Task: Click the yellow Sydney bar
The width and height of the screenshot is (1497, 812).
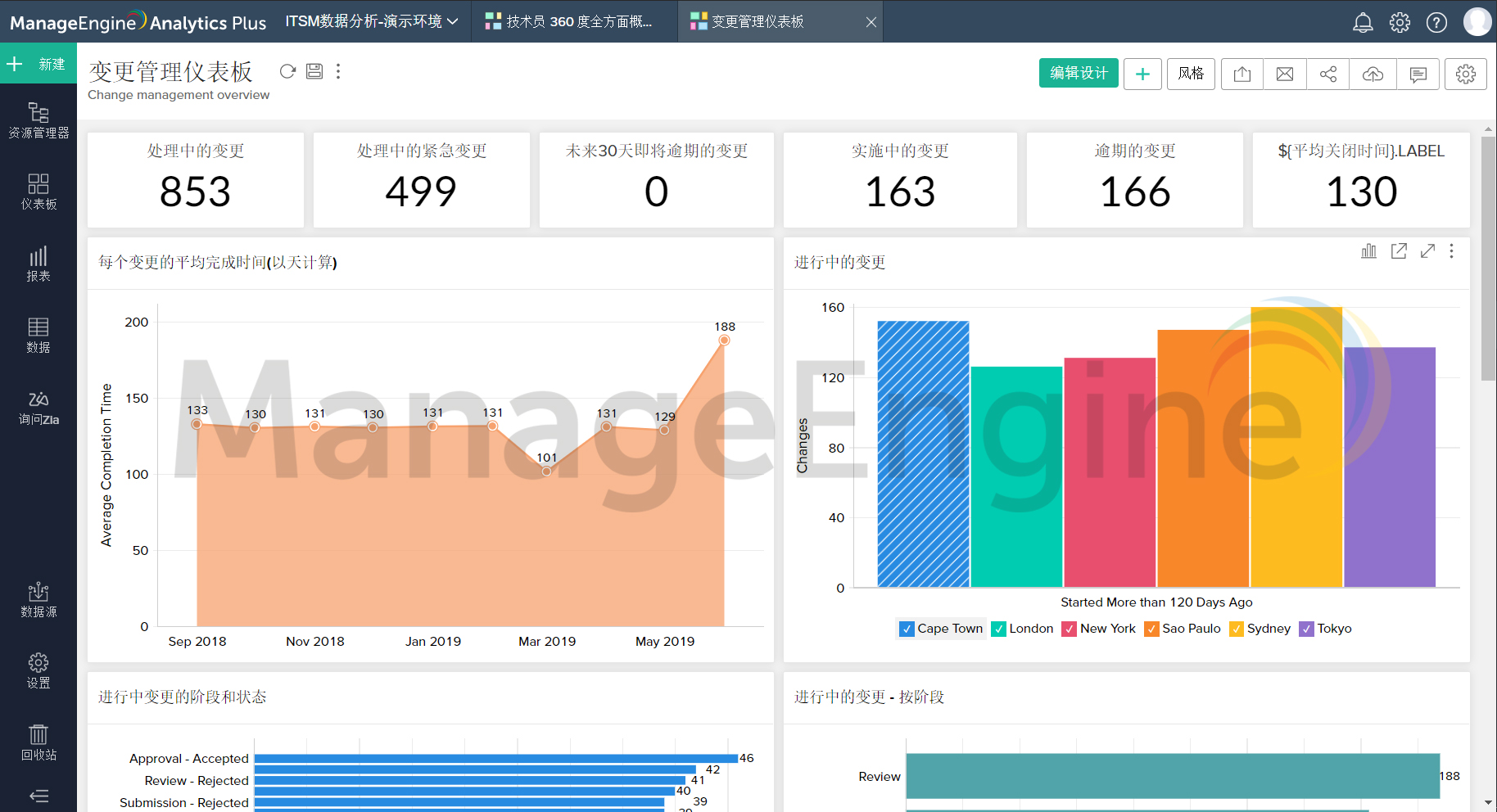Action: 1296,447
